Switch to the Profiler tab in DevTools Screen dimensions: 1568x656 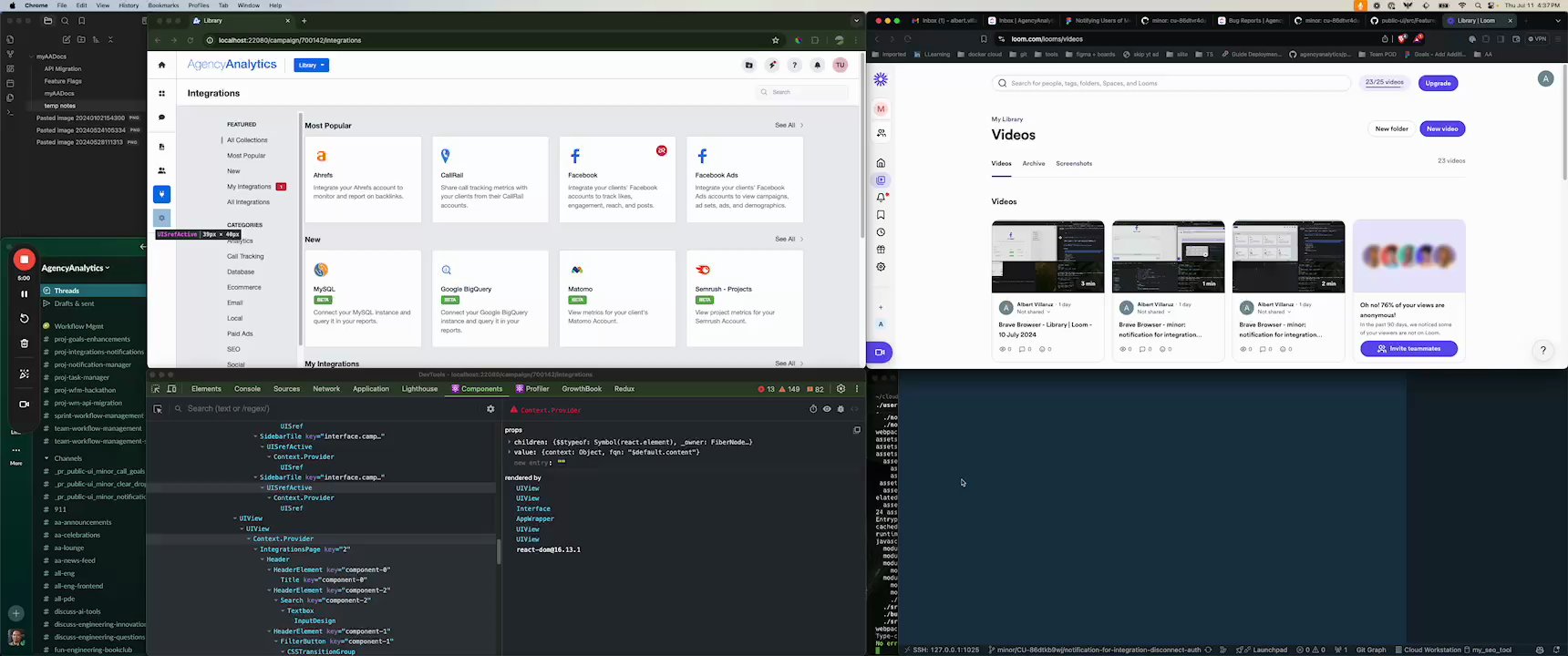tap(531, 389)
